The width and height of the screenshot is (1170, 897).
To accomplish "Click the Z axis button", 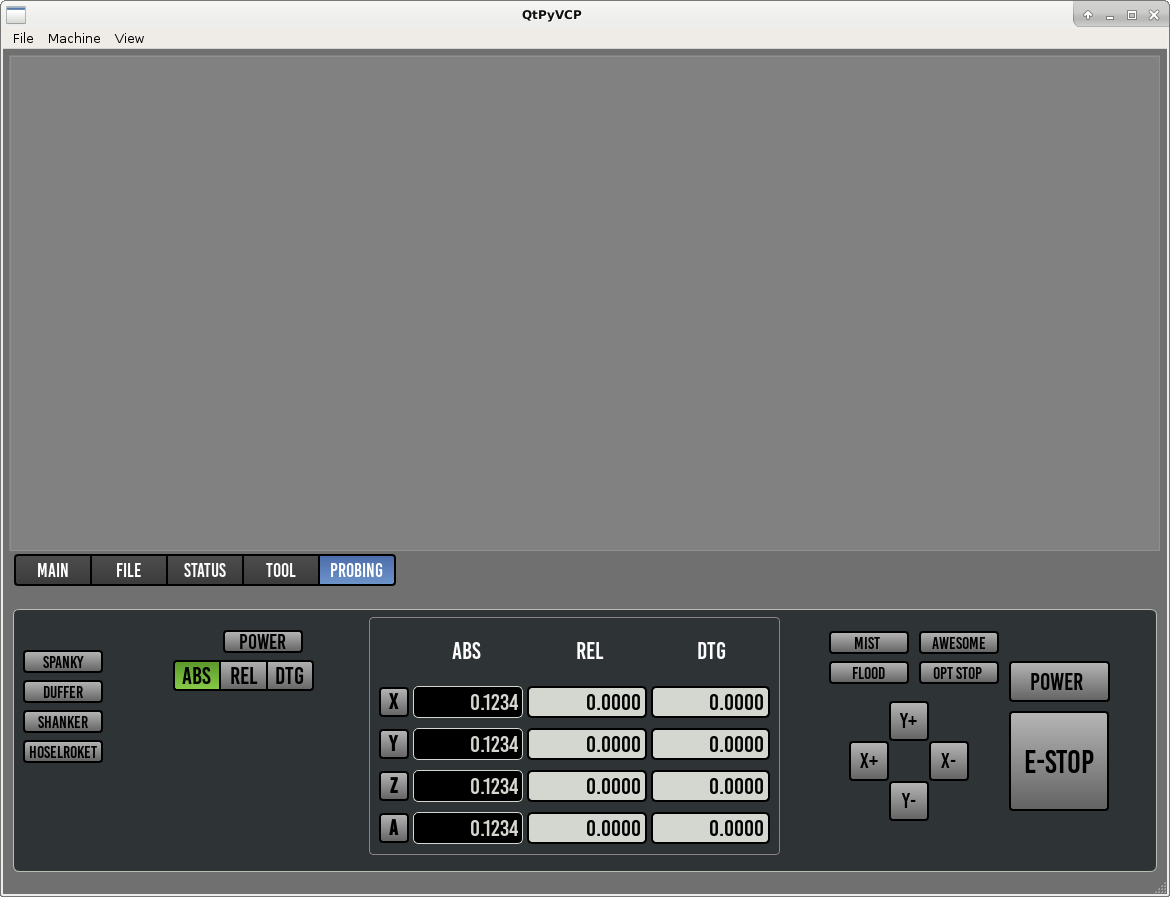I will coord(394,786).
